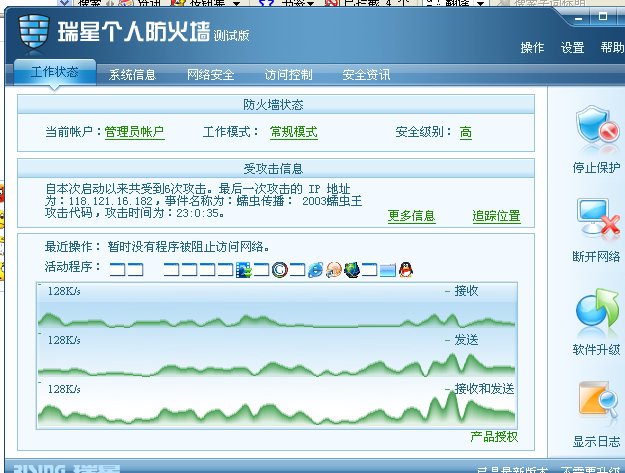625x473 pixels.
Task: Open the 产品授权 link
Action: [494, 437]
